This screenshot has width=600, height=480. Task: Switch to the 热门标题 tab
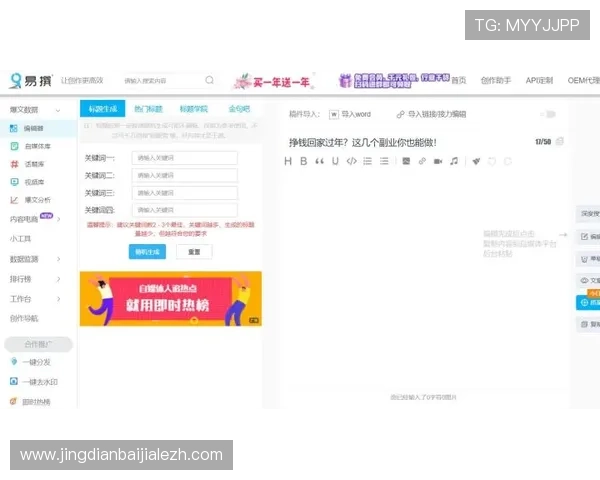(148, 109)
